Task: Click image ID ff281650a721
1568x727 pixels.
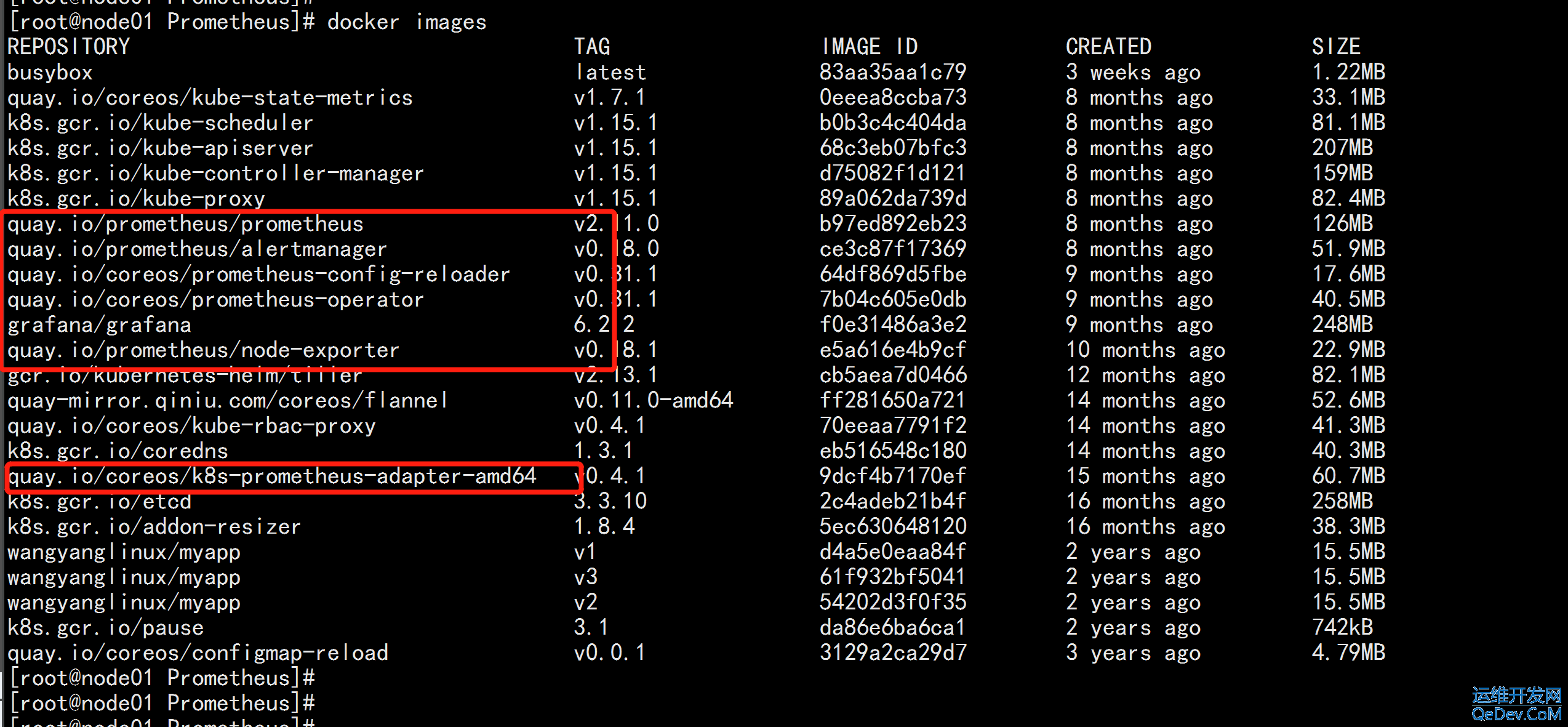Action: [893, 400]
